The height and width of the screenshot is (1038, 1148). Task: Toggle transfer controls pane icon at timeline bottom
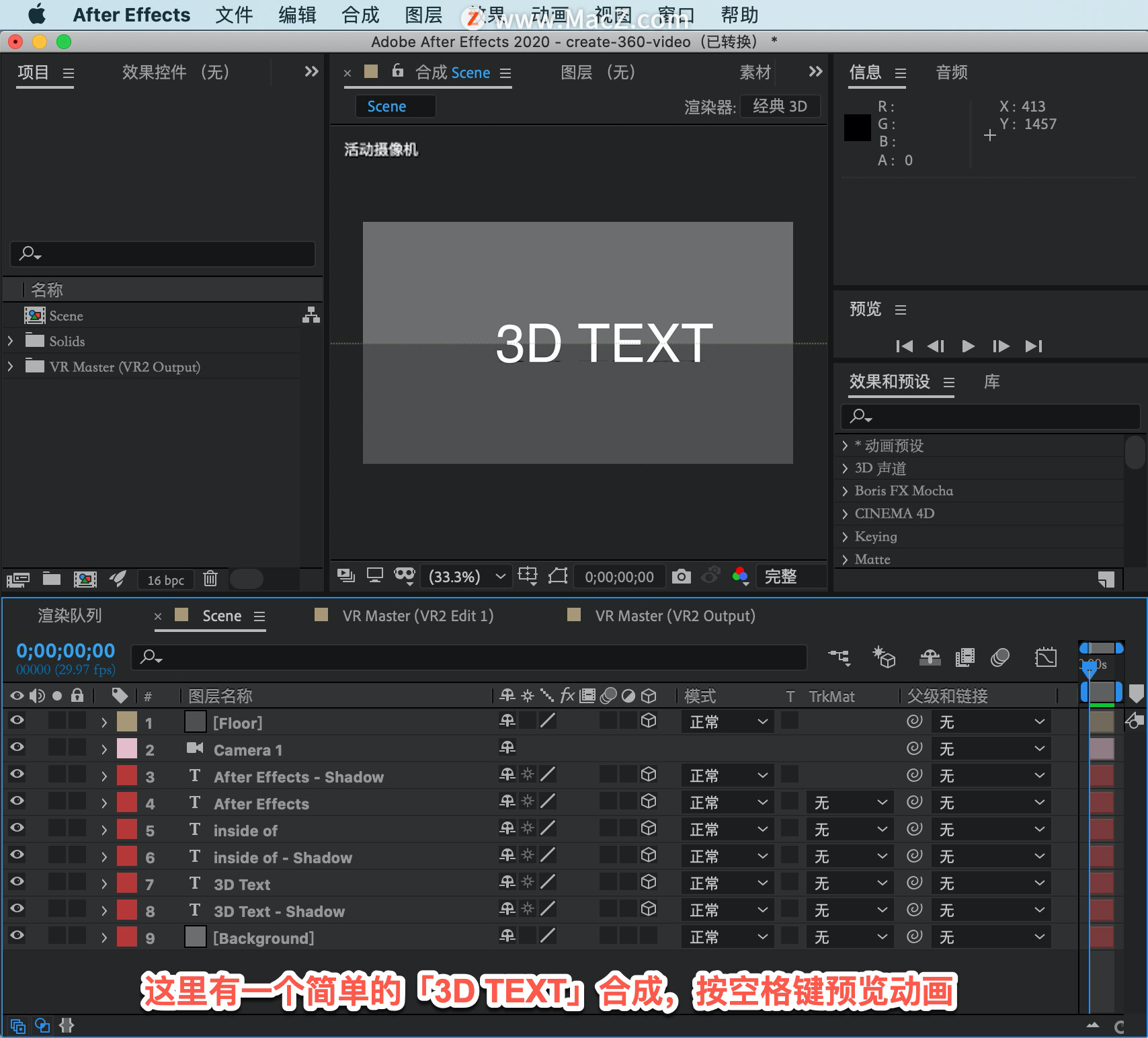click(x=42, y=1025)
